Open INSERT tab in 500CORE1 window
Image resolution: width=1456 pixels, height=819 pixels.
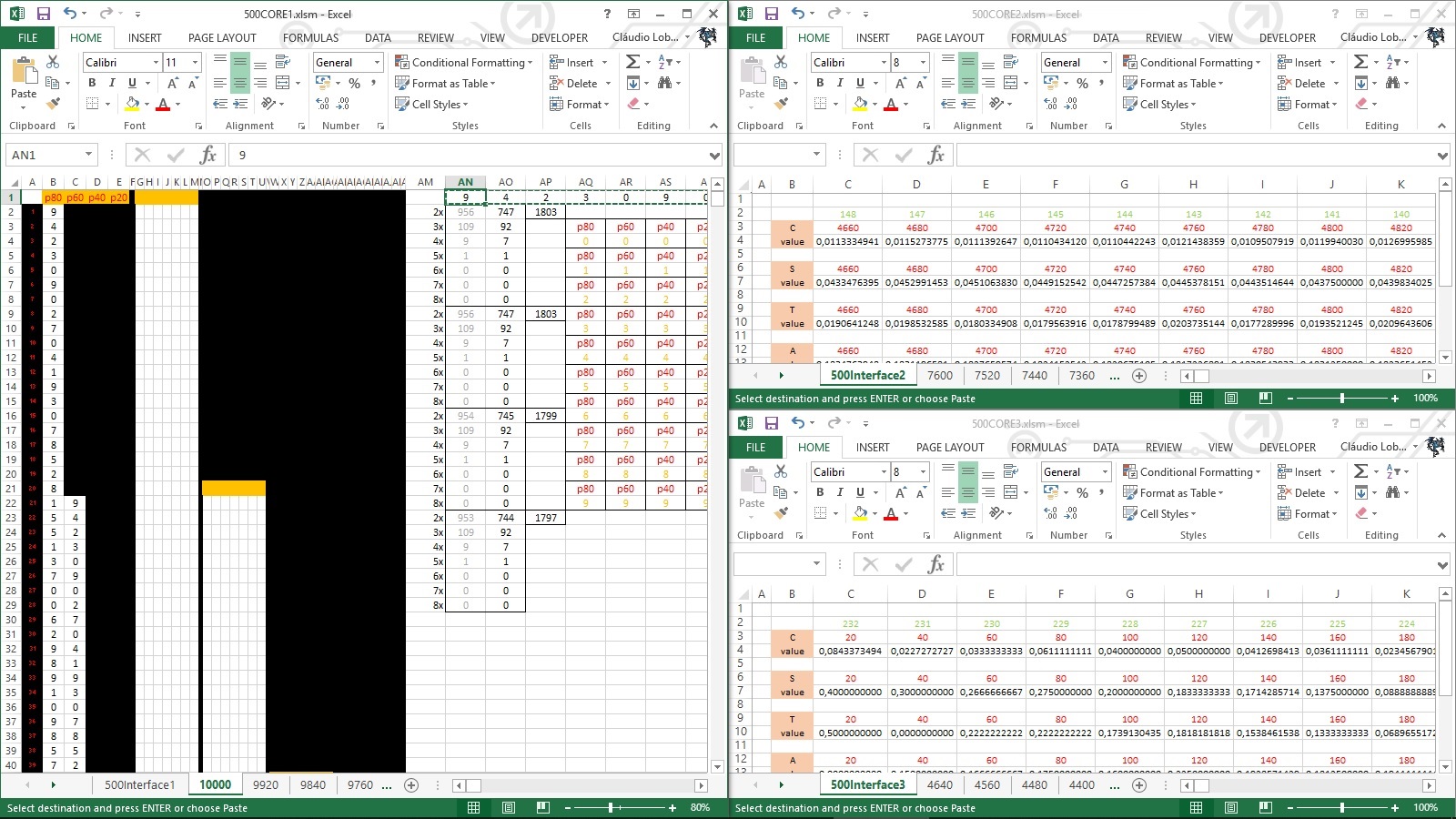(x=145, y=38)
